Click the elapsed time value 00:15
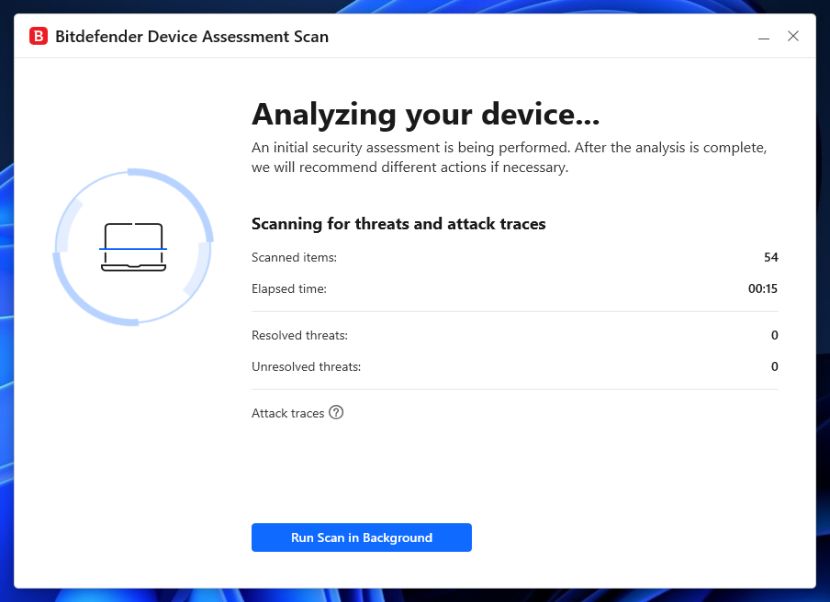The height and width of the screenshot is (602, 830). click(x=763, y=289)
